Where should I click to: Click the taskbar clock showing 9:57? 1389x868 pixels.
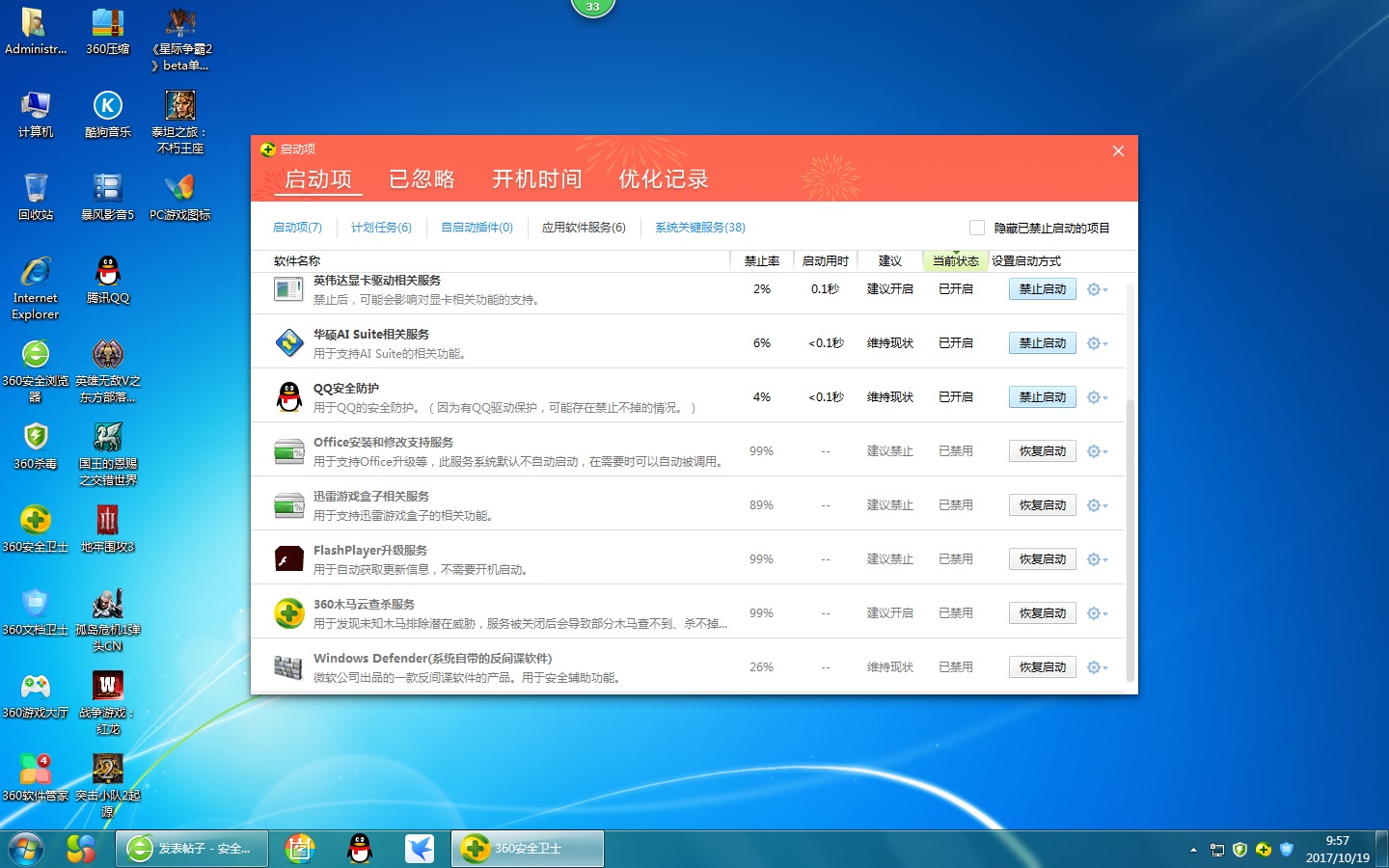click(1338, 849)
